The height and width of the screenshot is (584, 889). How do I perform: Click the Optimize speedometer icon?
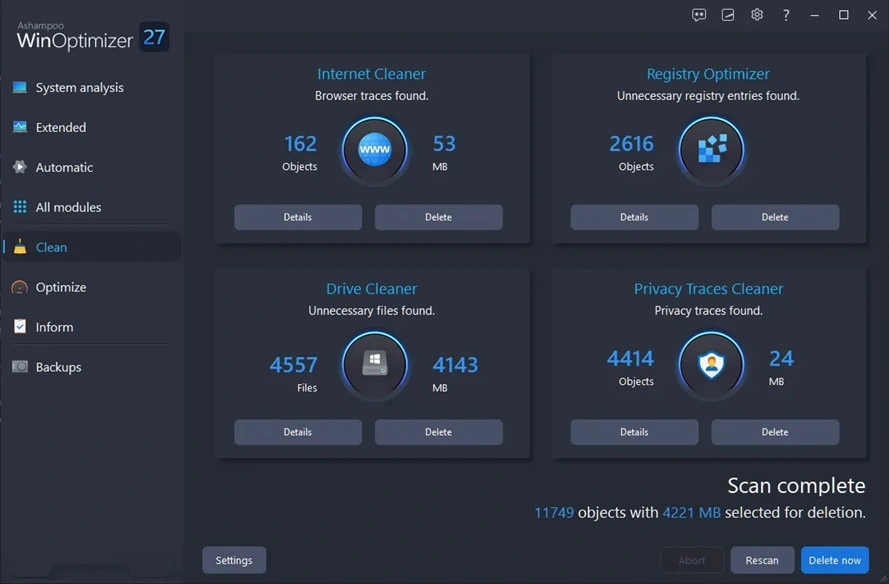[x=20, y=287]
